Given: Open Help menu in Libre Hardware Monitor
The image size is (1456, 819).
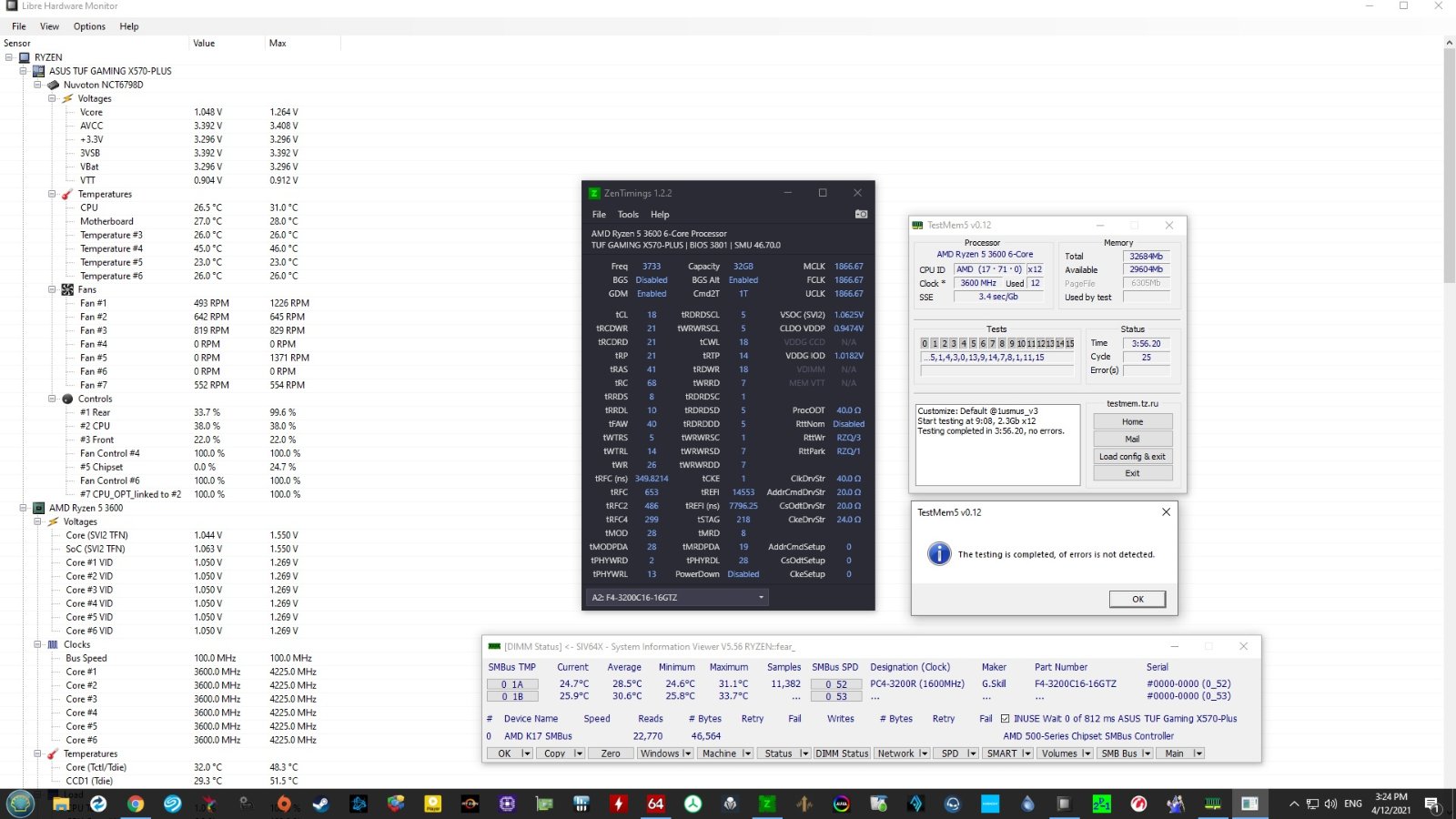Looking at the screenshot, I should coord(129,26).
